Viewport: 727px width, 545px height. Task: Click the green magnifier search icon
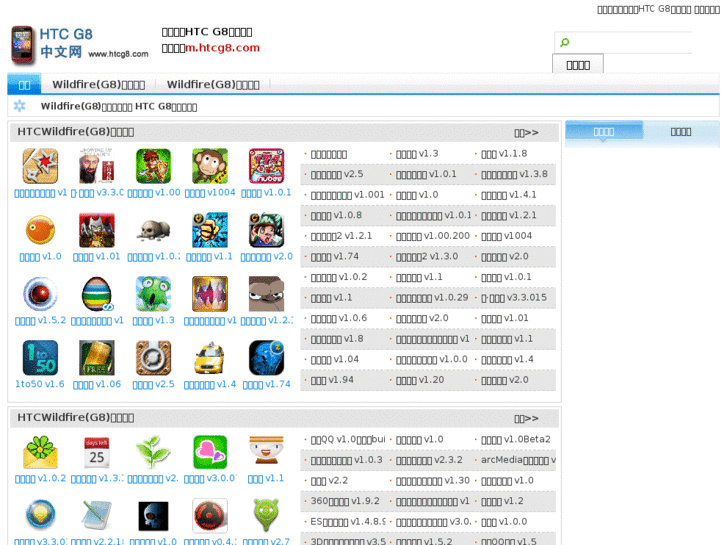click(564, 43)
